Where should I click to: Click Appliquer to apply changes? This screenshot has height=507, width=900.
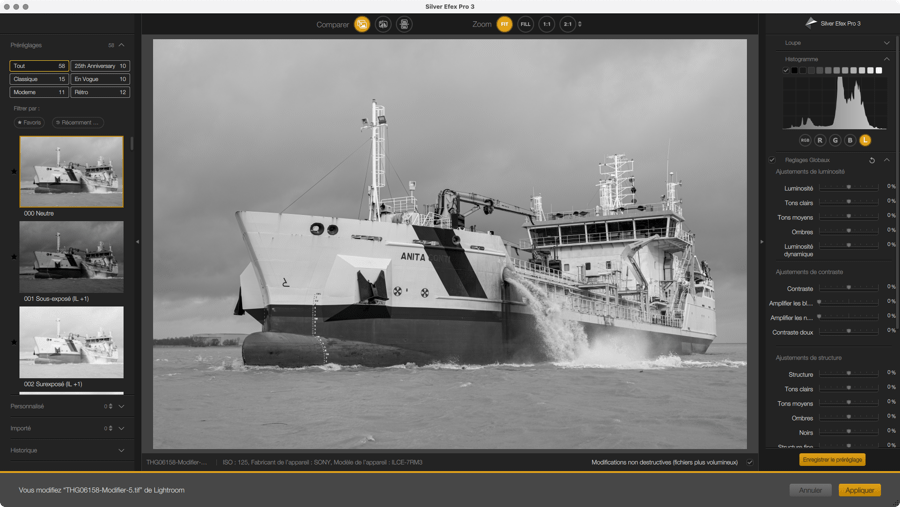tap(859, 490)
